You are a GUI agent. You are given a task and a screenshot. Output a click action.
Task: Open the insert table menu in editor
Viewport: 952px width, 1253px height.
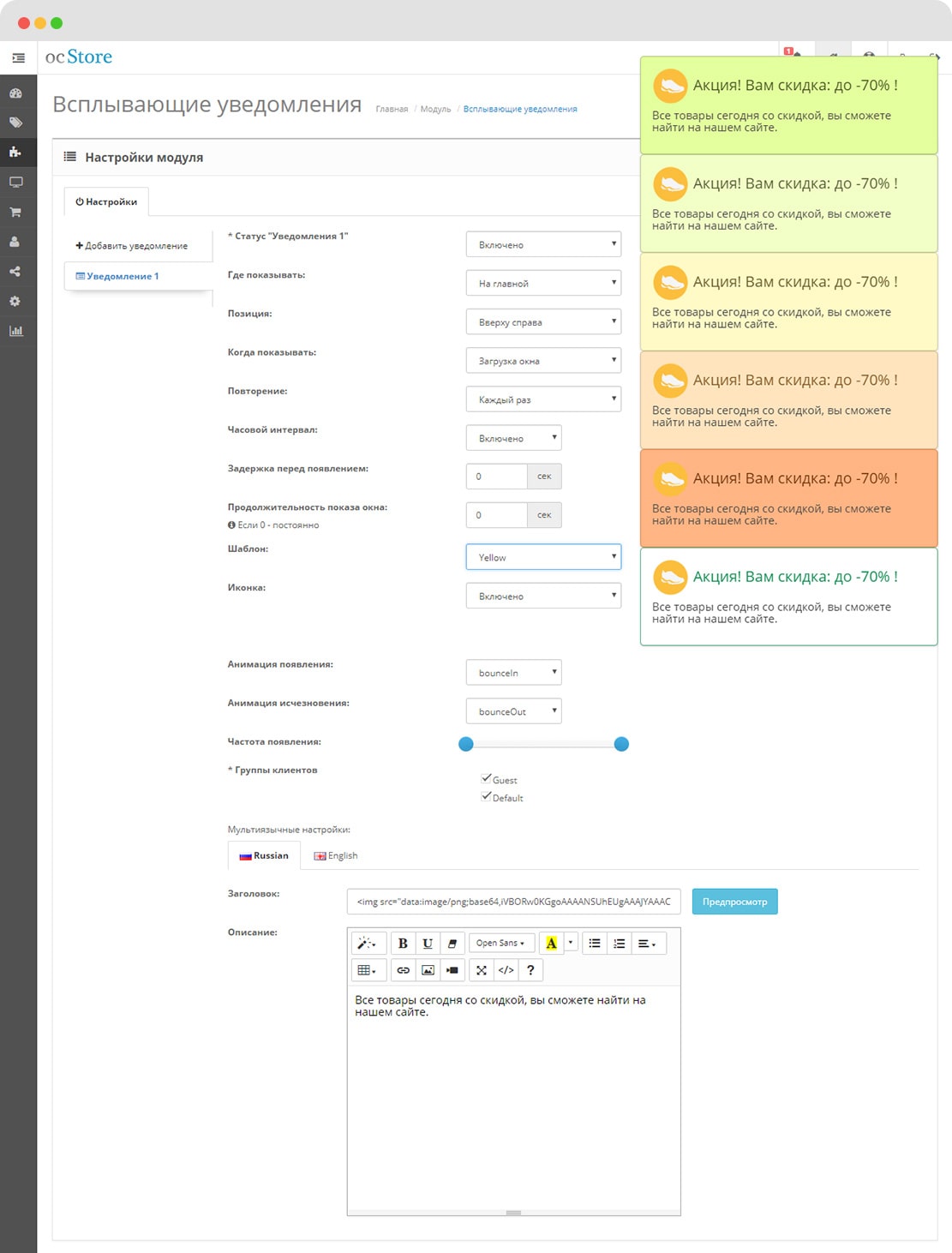point(368,970)
